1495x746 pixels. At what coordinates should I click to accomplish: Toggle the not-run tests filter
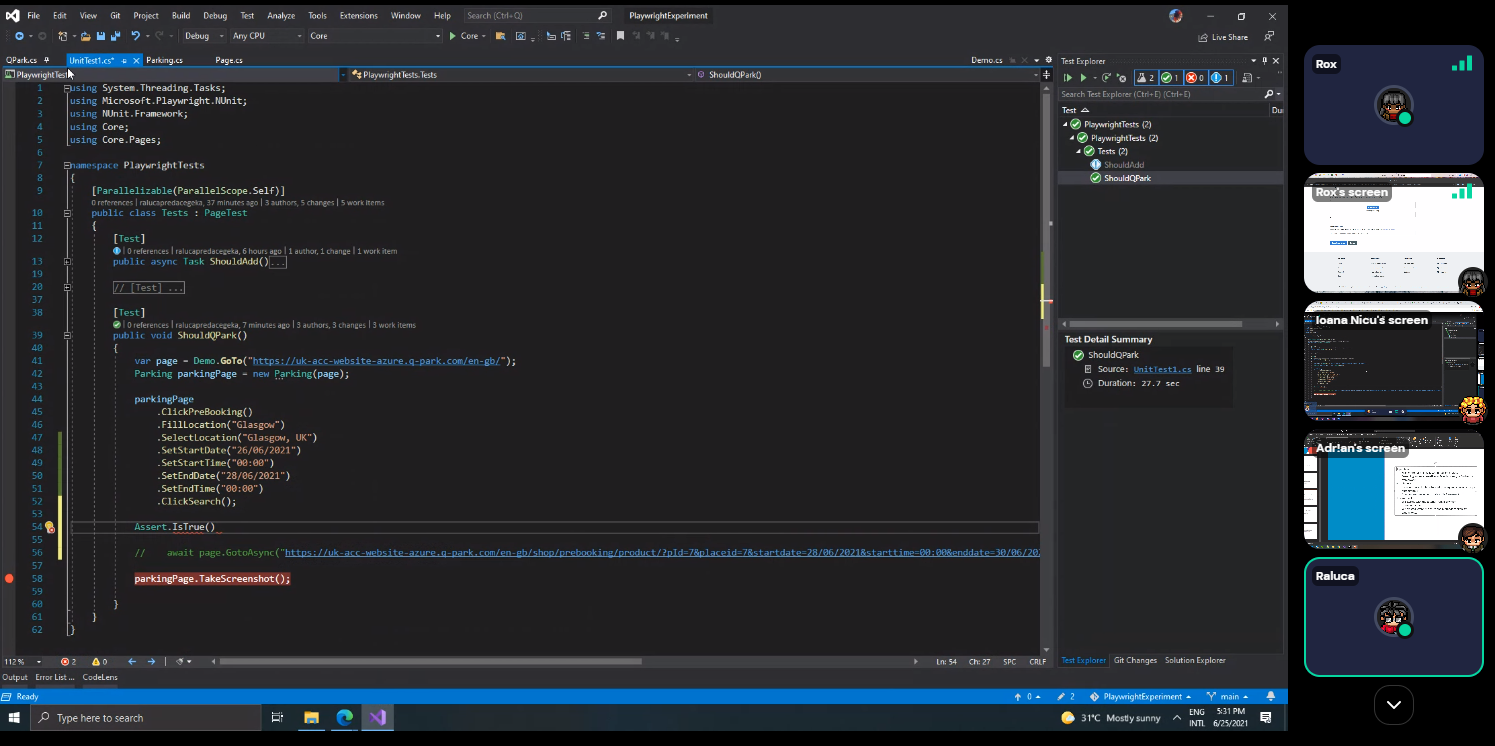[x=1220, y=78]
